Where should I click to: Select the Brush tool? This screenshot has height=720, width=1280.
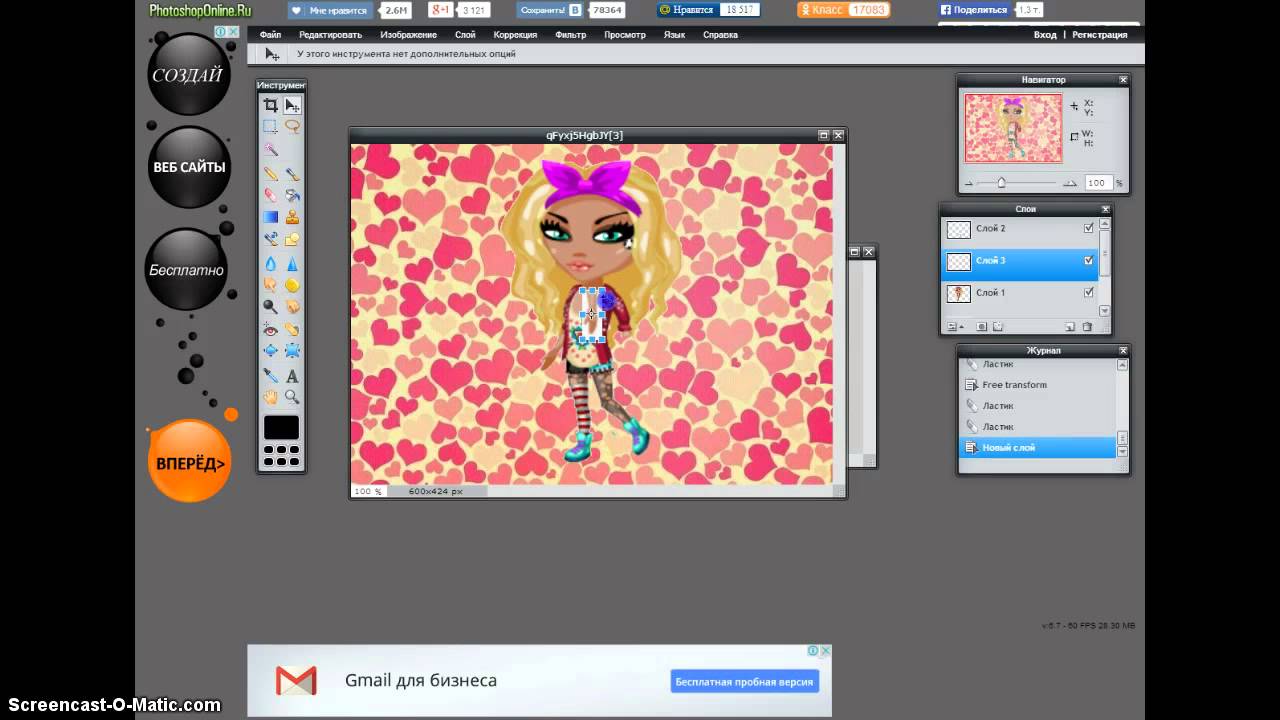click(x=292, y=173)
